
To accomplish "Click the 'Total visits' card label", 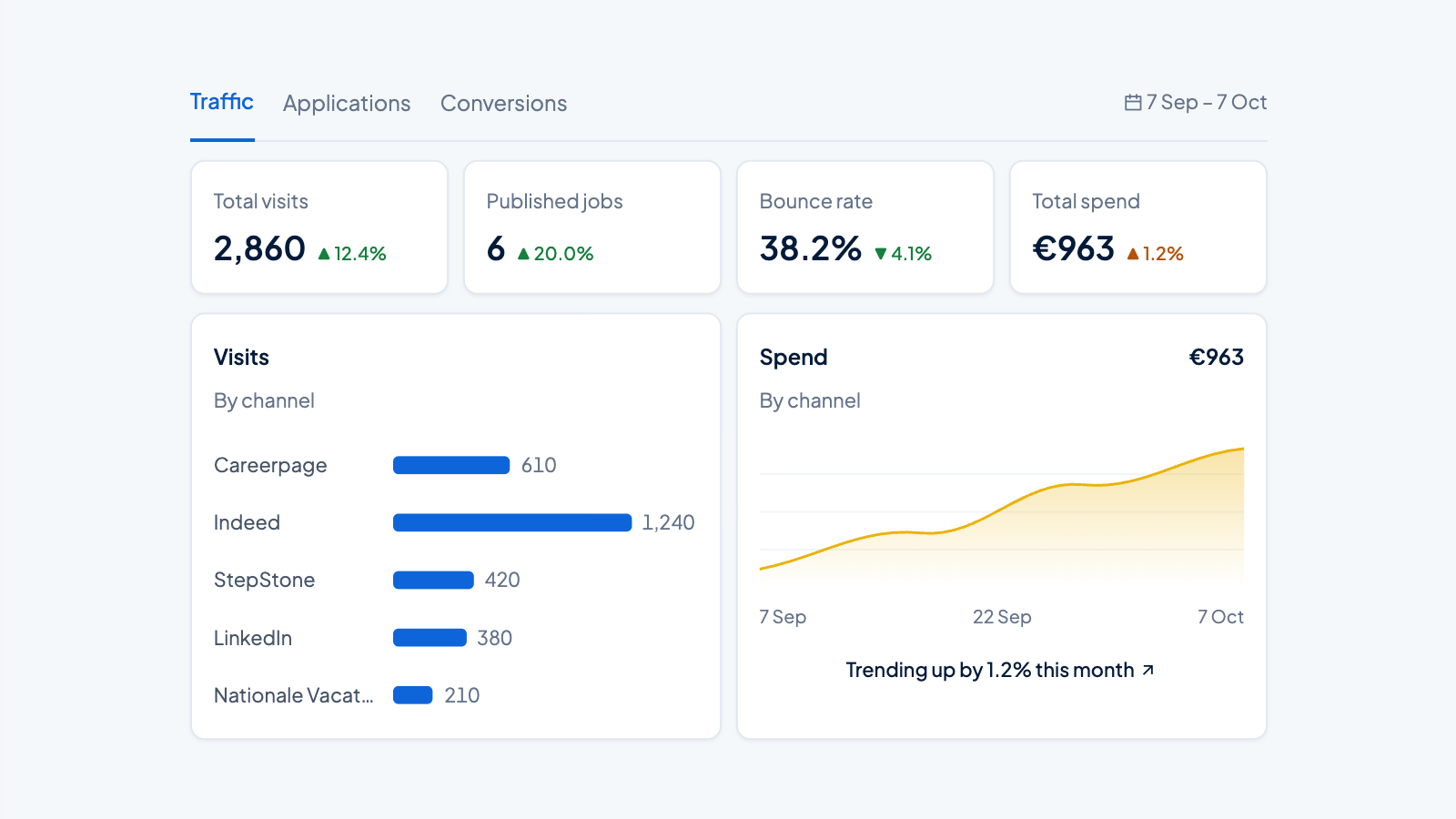I will 261,201.
